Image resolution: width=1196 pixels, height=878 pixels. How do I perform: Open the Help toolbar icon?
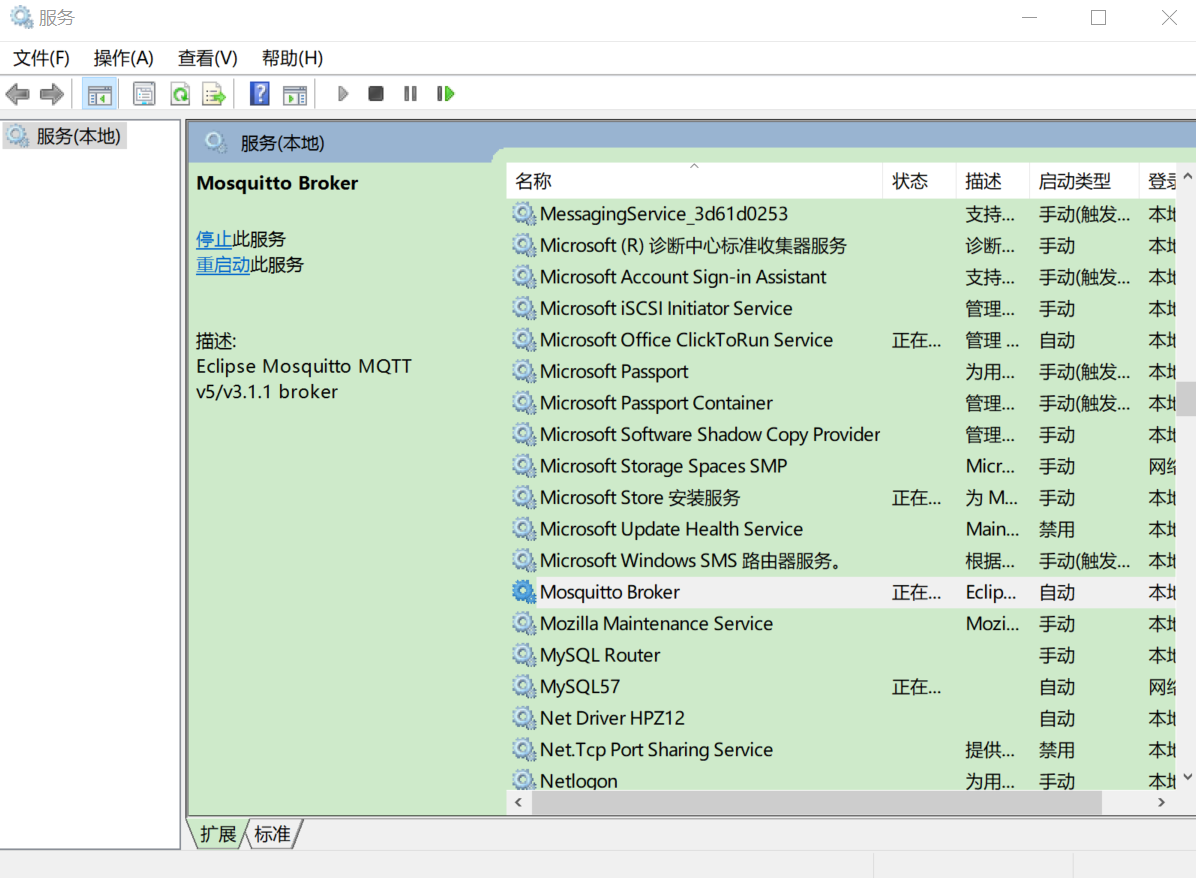click(x=260, y=94)
